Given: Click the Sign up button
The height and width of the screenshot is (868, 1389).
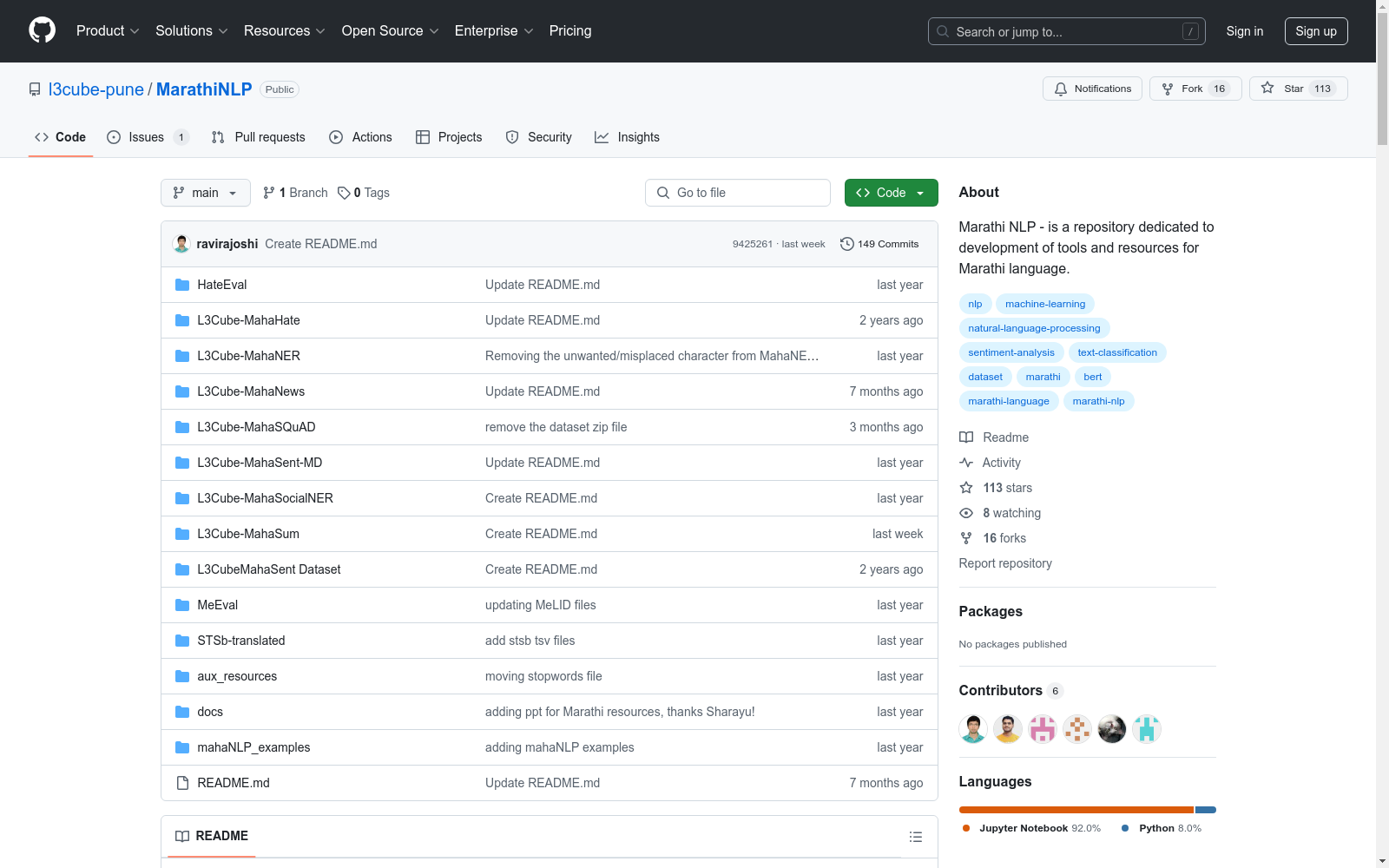Looking at the screenshot, I should click(1316, 31).
